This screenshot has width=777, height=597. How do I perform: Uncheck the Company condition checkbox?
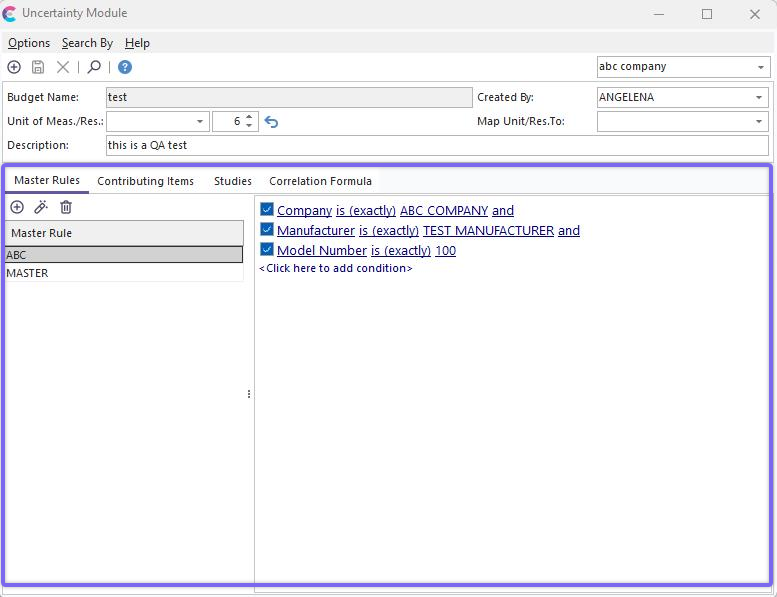[x=267, y=210]
